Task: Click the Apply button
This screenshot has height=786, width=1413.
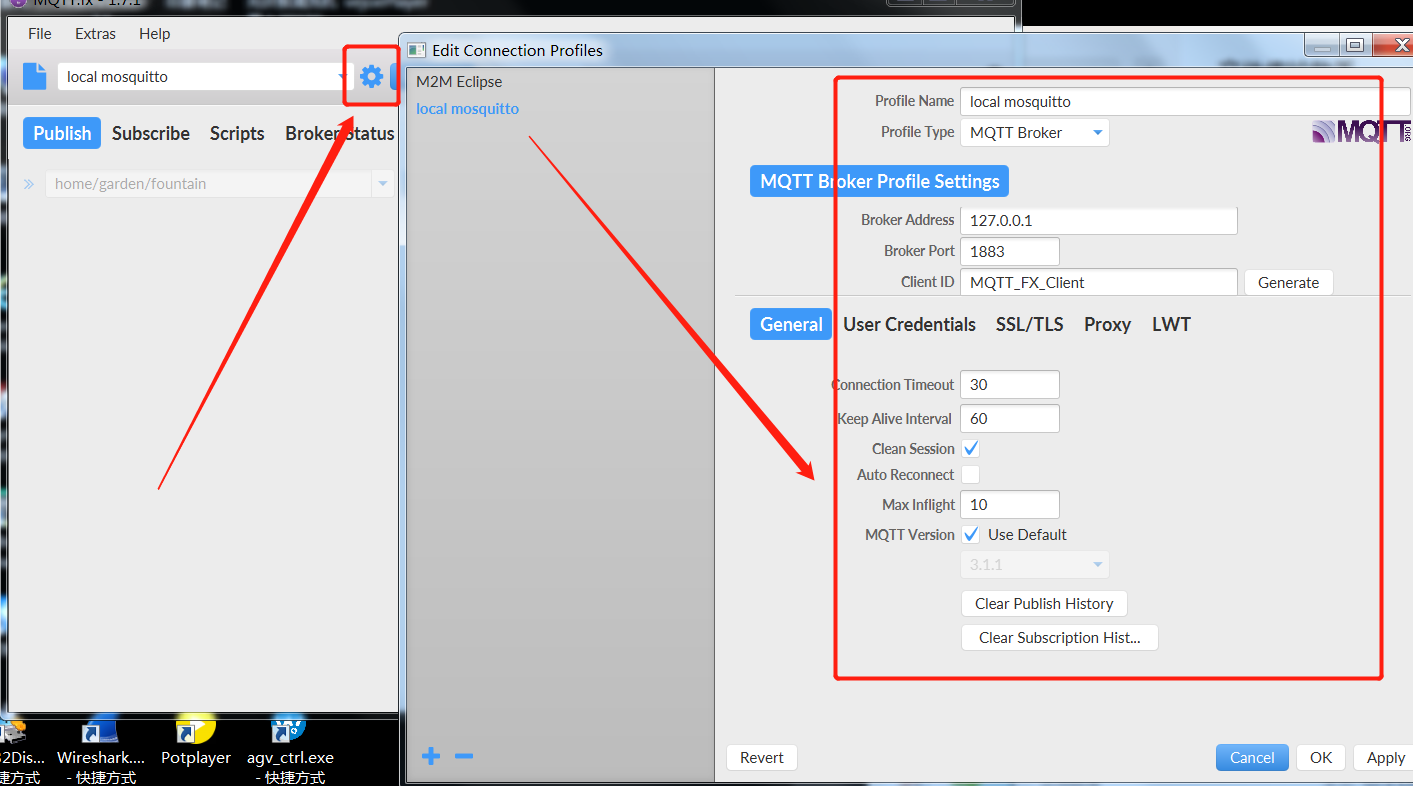Action: (x=1385, y=757)
